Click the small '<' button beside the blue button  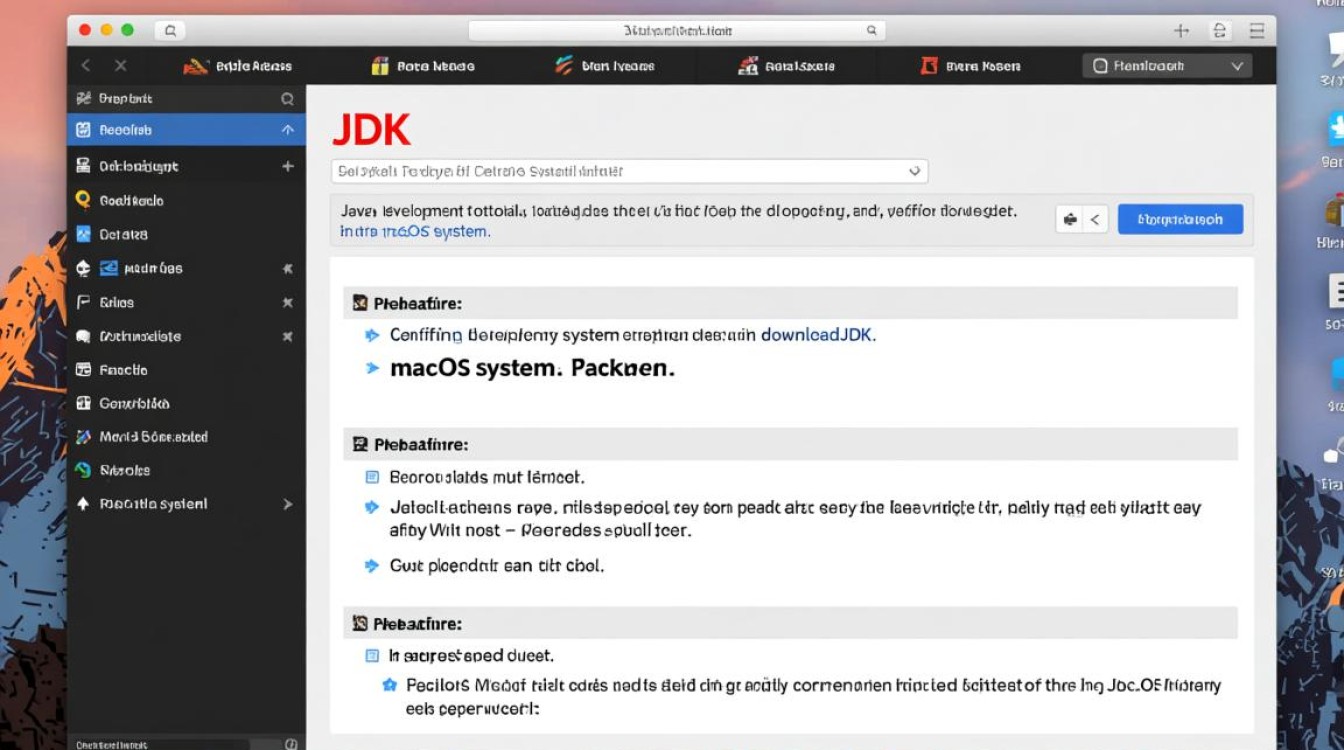pyautogui.click(x=1094, y=219)
